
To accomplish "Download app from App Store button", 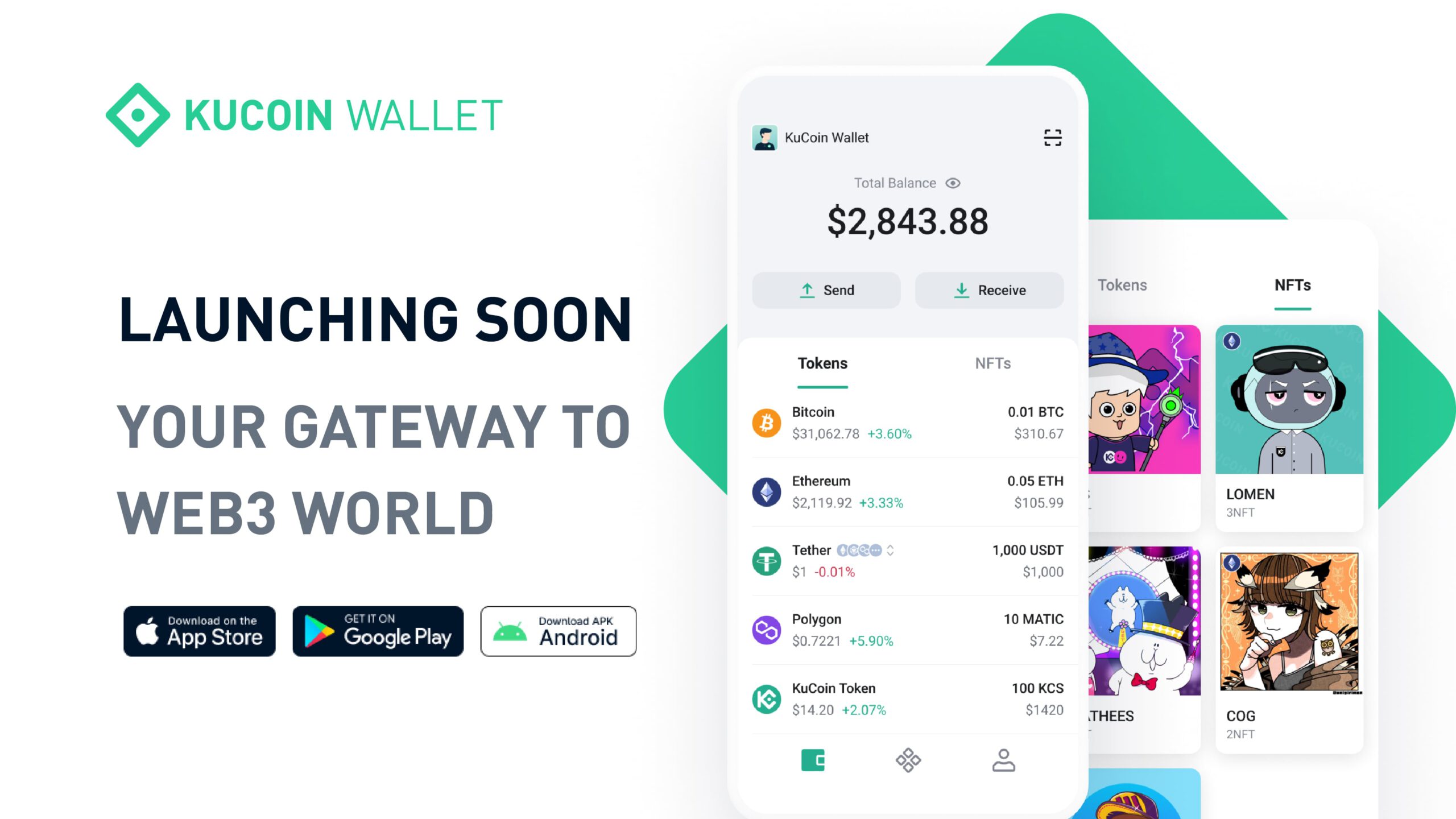I will pyautogui.click(x=199, y=631).
